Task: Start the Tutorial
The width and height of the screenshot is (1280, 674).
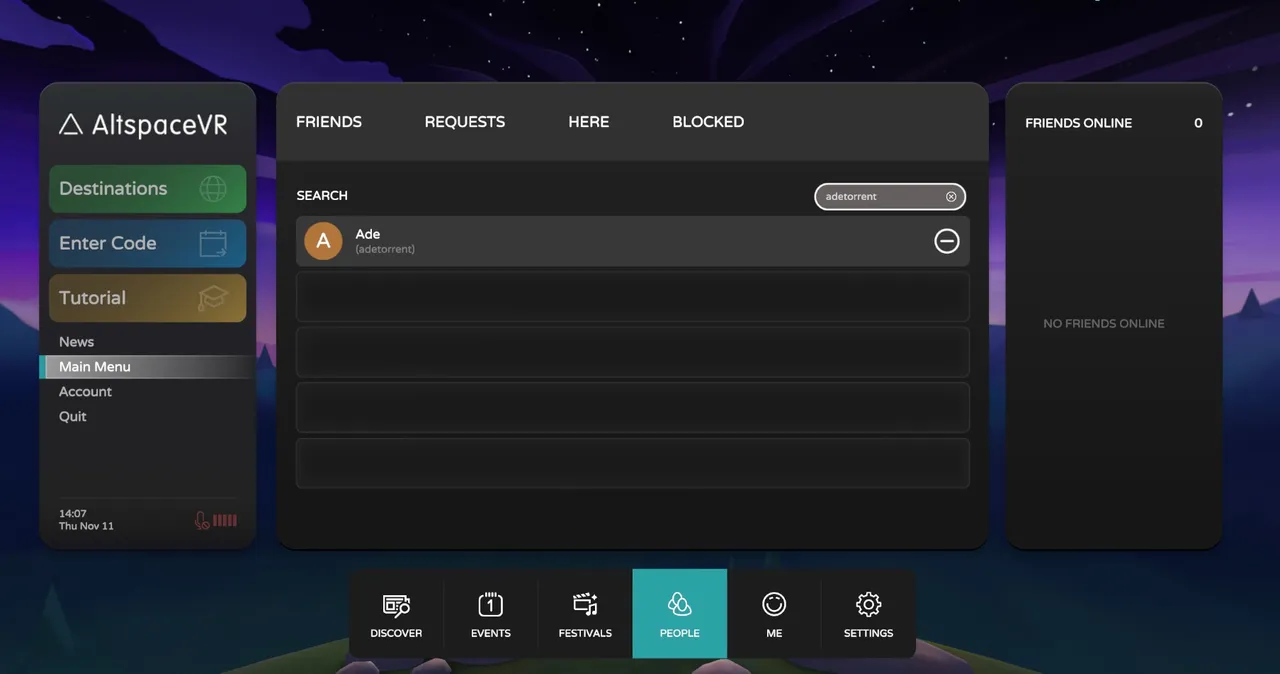Action: (x=147, y=298)
